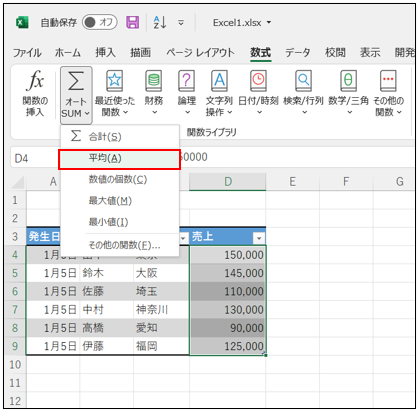
Task: Select the cell containing 中村
Action: pyautogui.click(x=107, y=310)
